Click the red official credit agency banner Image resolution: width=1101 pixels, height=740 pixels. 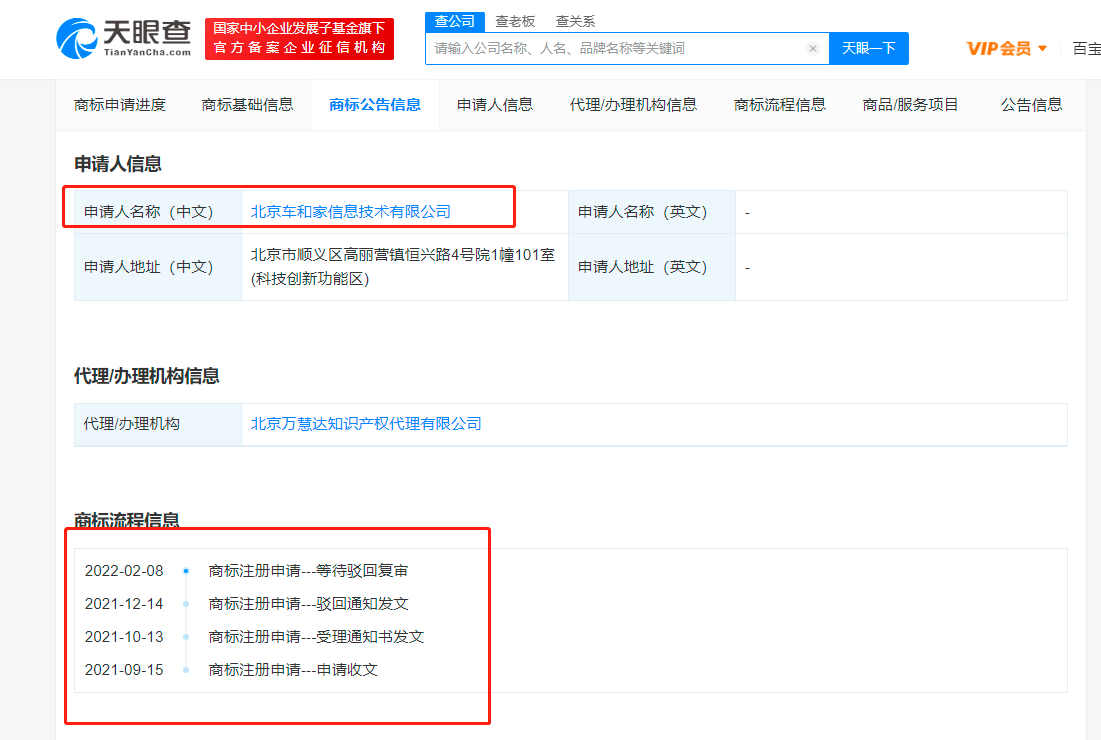point(299,39)
